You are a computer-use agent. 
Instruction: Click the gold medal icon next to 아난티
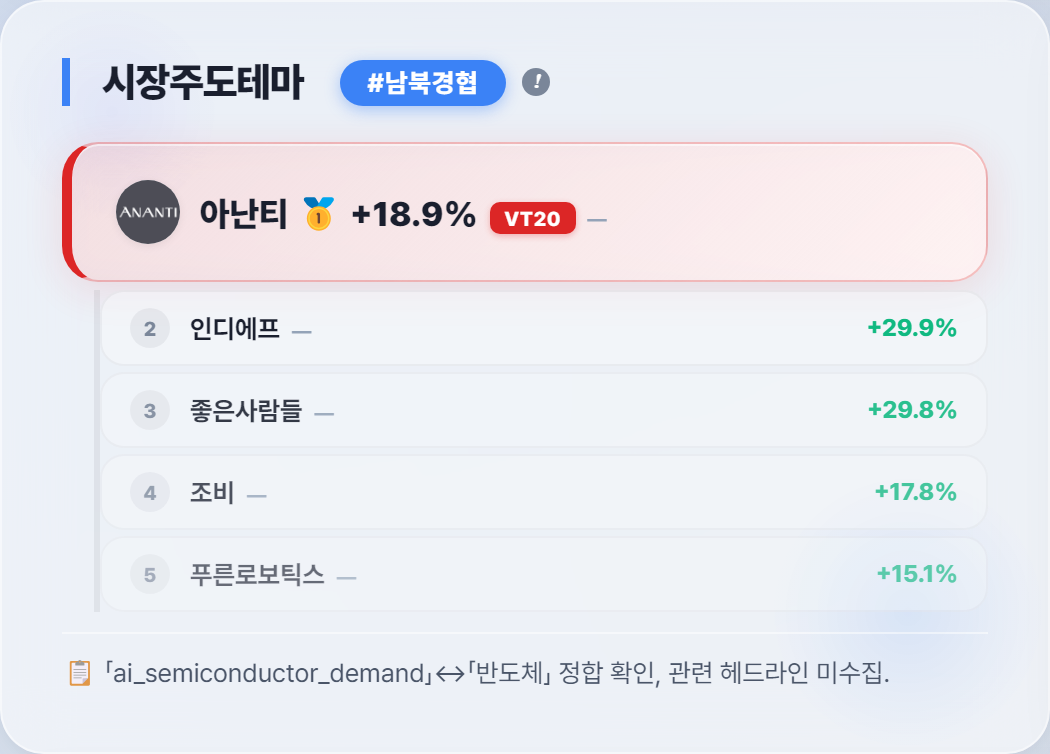tap(319, 214)
